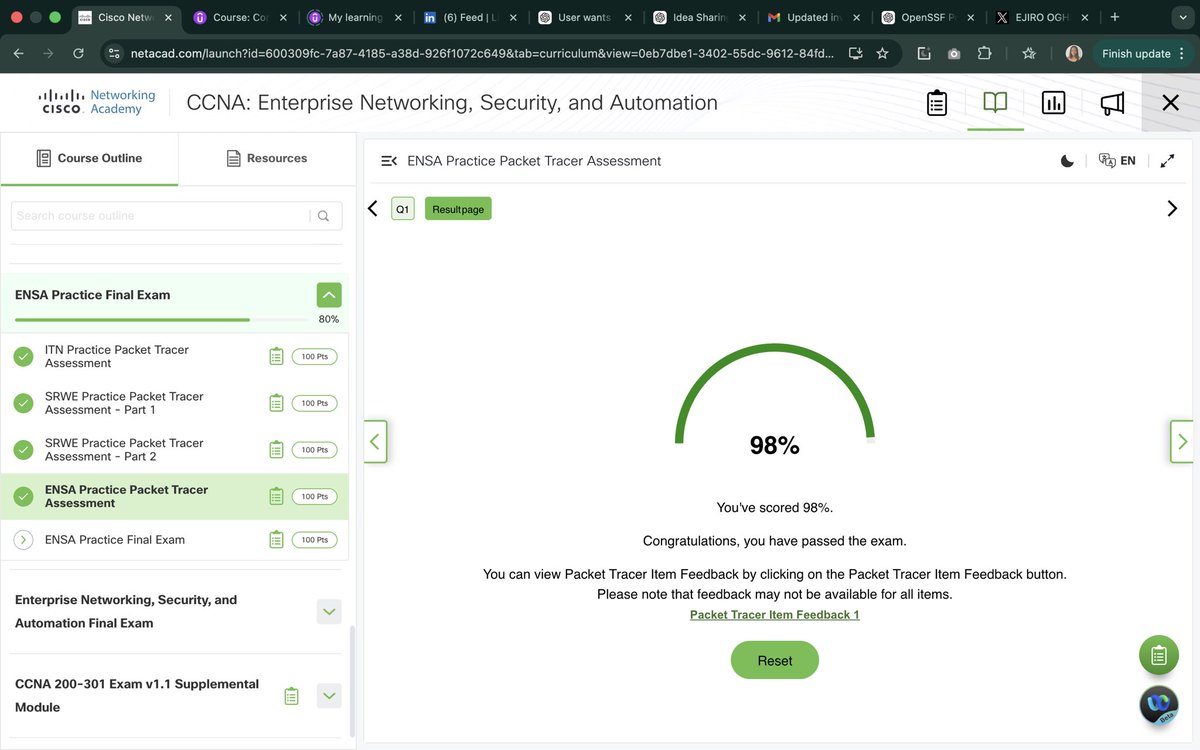Click the Reset button
1200x750 pixels.
775,661
